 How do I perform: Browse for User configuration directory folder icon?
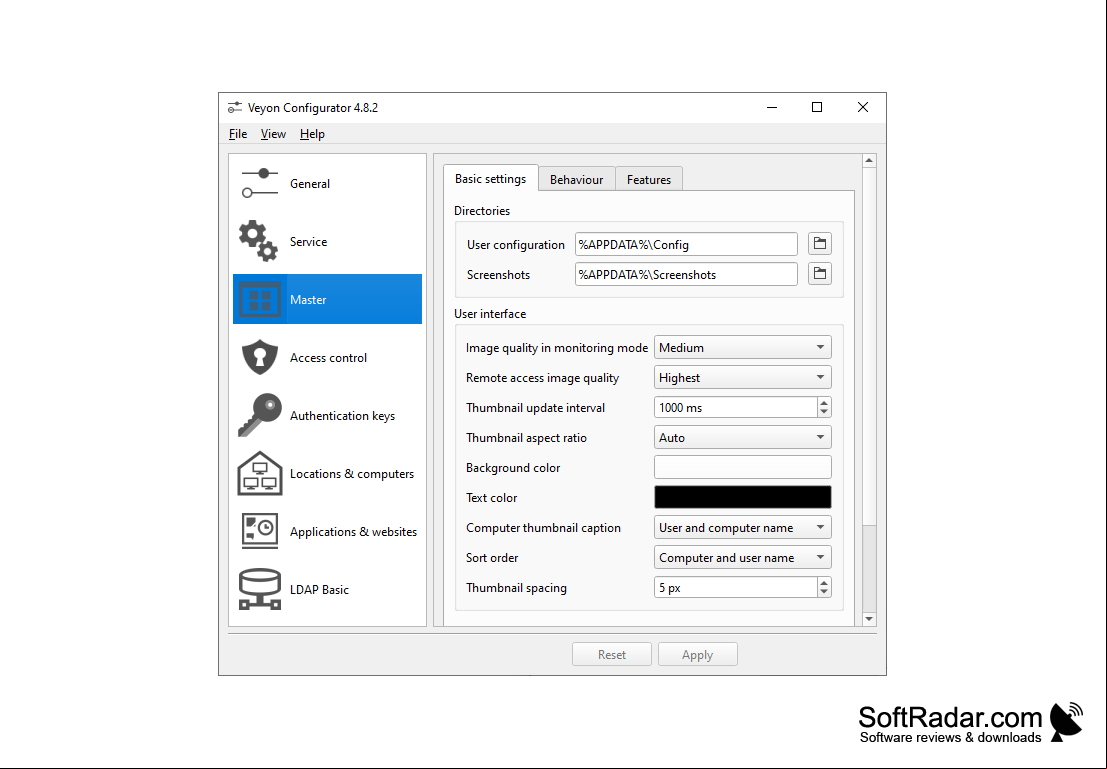(820, 244)
